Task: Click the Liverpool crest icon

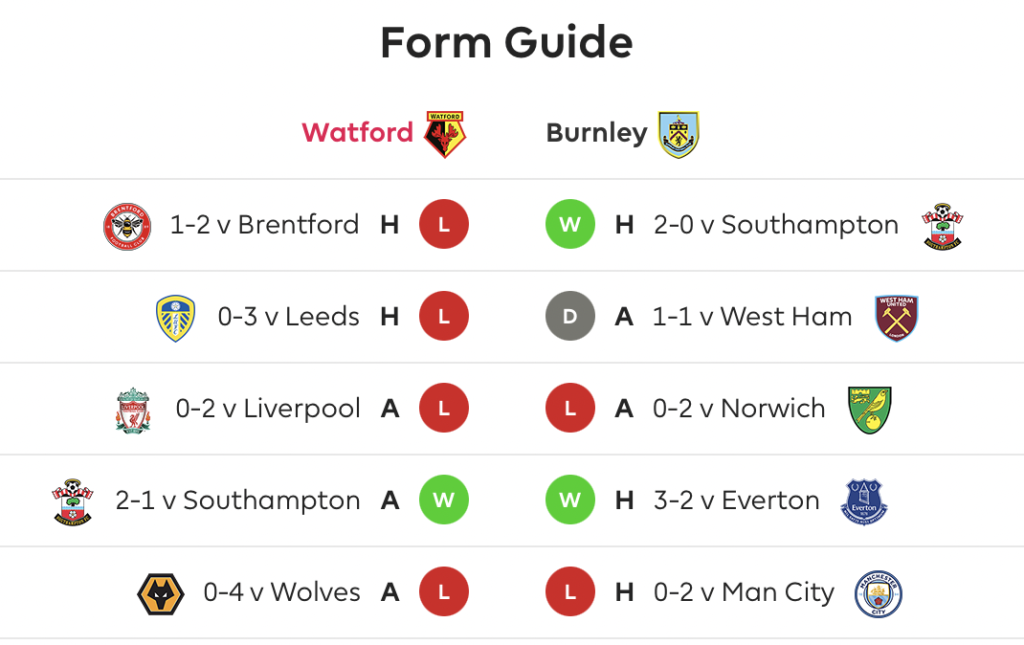Action: point(133,410)
